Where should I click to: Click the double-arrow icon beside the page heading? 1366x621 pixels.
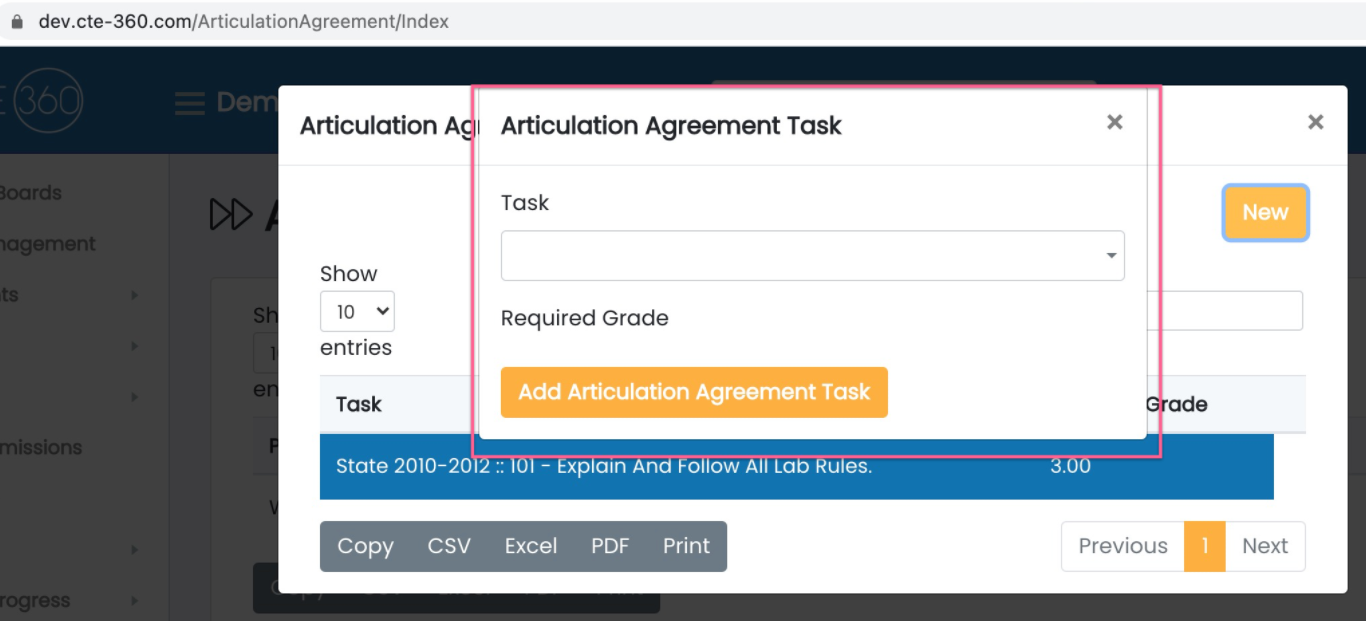[231, 214]
